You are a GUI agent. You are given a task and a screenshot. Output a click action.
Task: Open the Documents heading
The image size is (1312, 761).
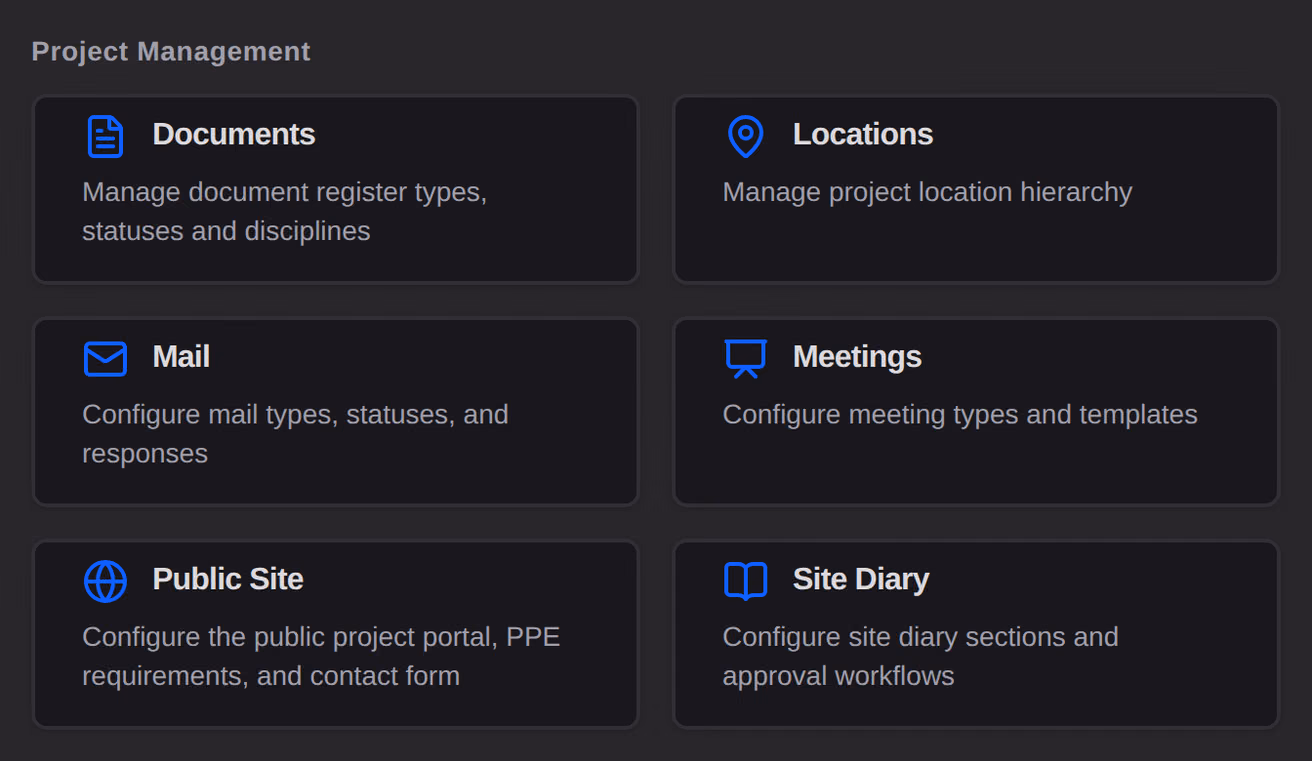[234, 134]
